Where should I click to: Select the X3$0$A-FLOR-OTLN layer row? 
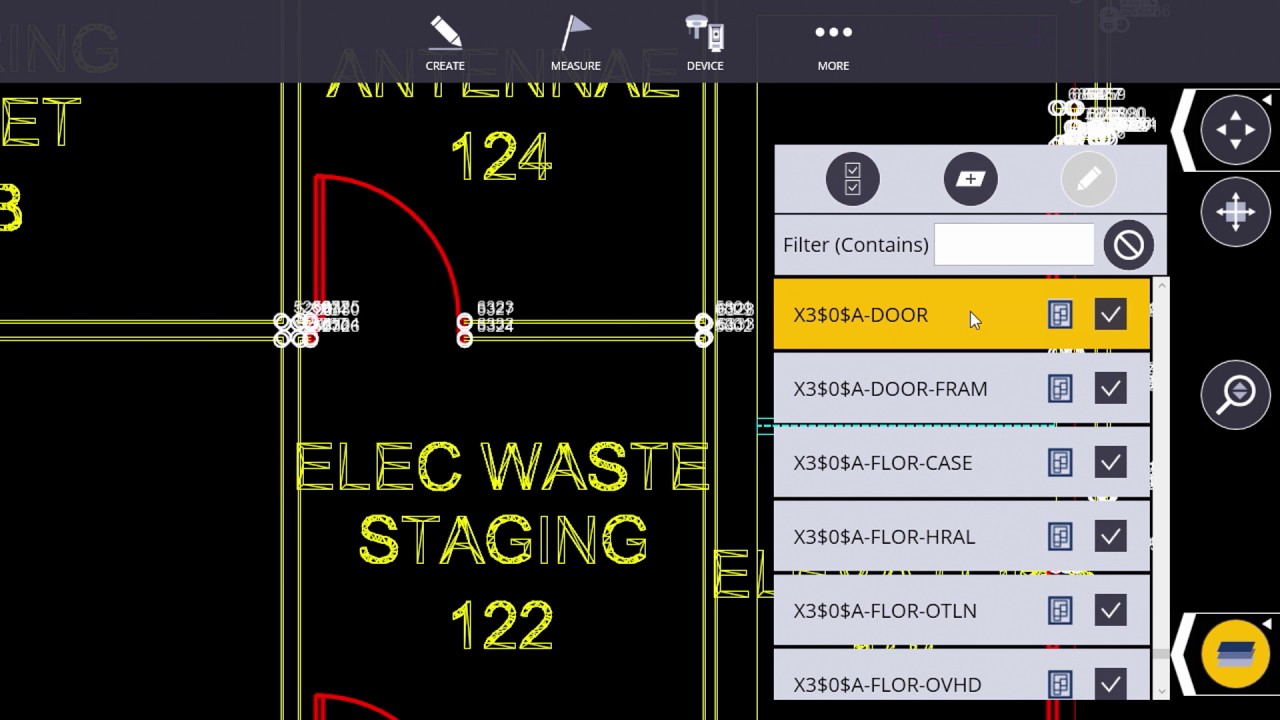[962, 611]
